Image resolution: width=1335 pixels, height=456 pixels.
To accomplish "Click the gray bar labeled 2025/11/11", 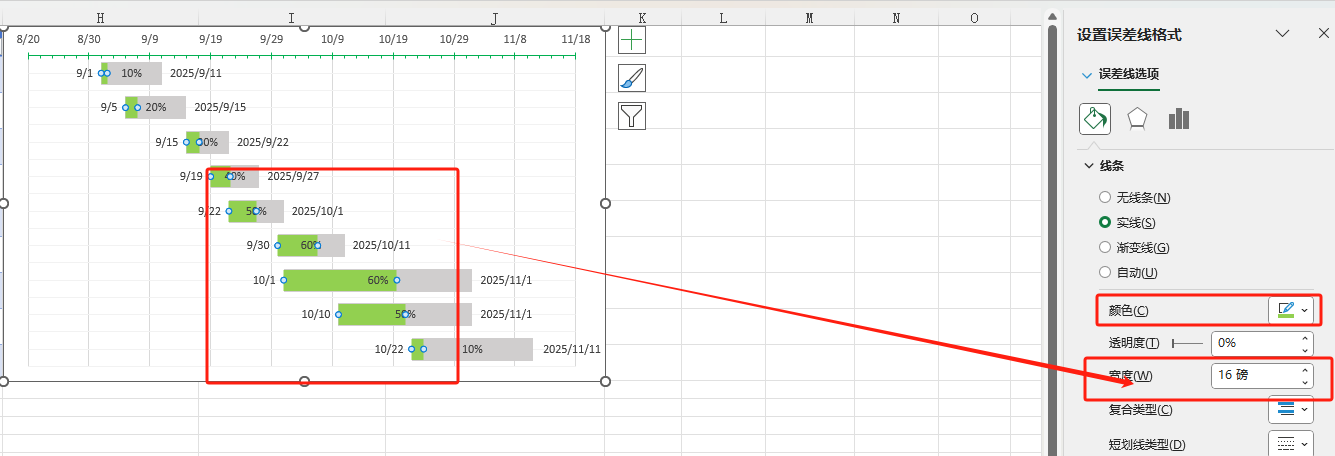I will (478, 349).
